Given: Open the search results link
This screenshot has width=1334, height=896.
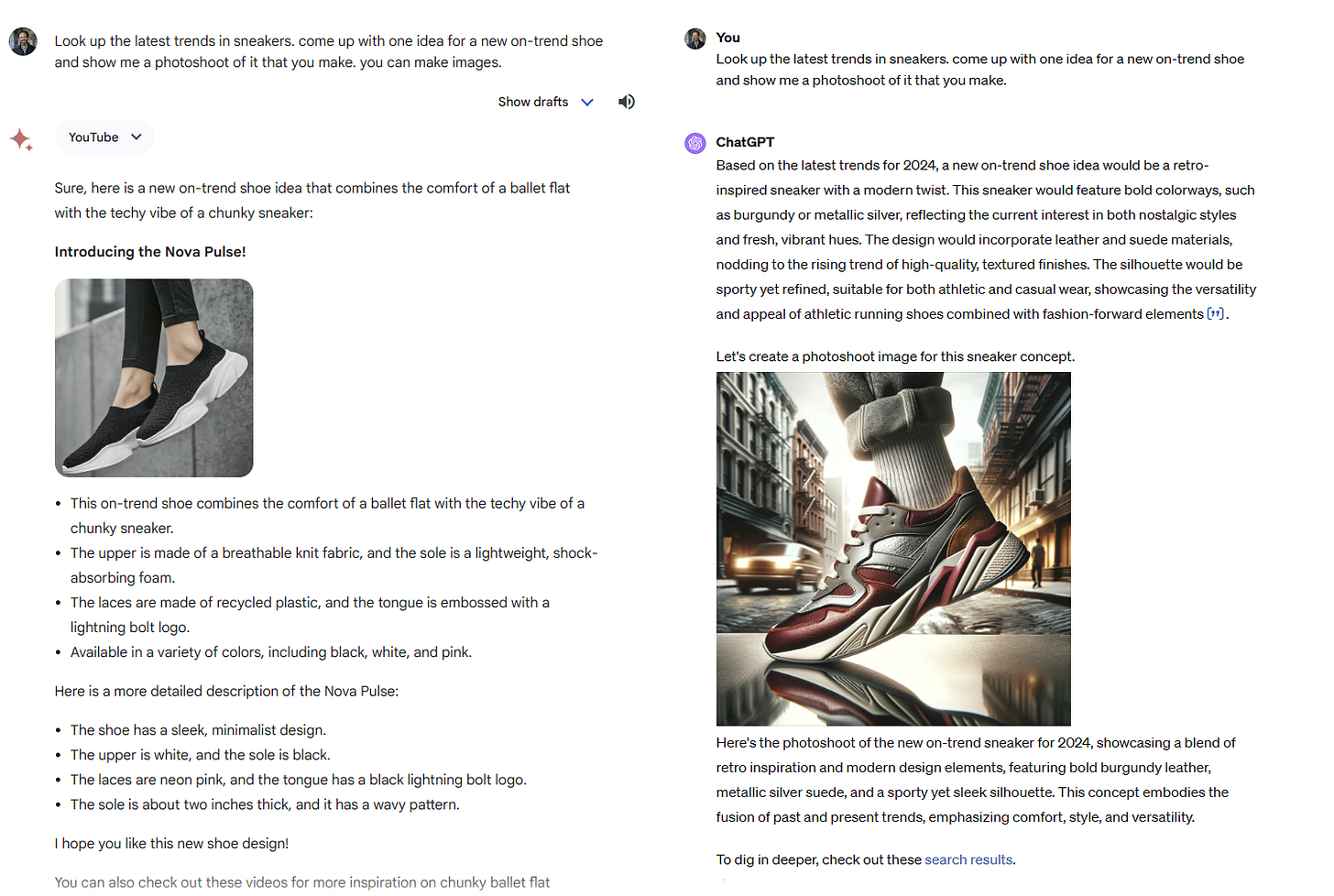Looking at the screenshot, I should coord(968,859).
